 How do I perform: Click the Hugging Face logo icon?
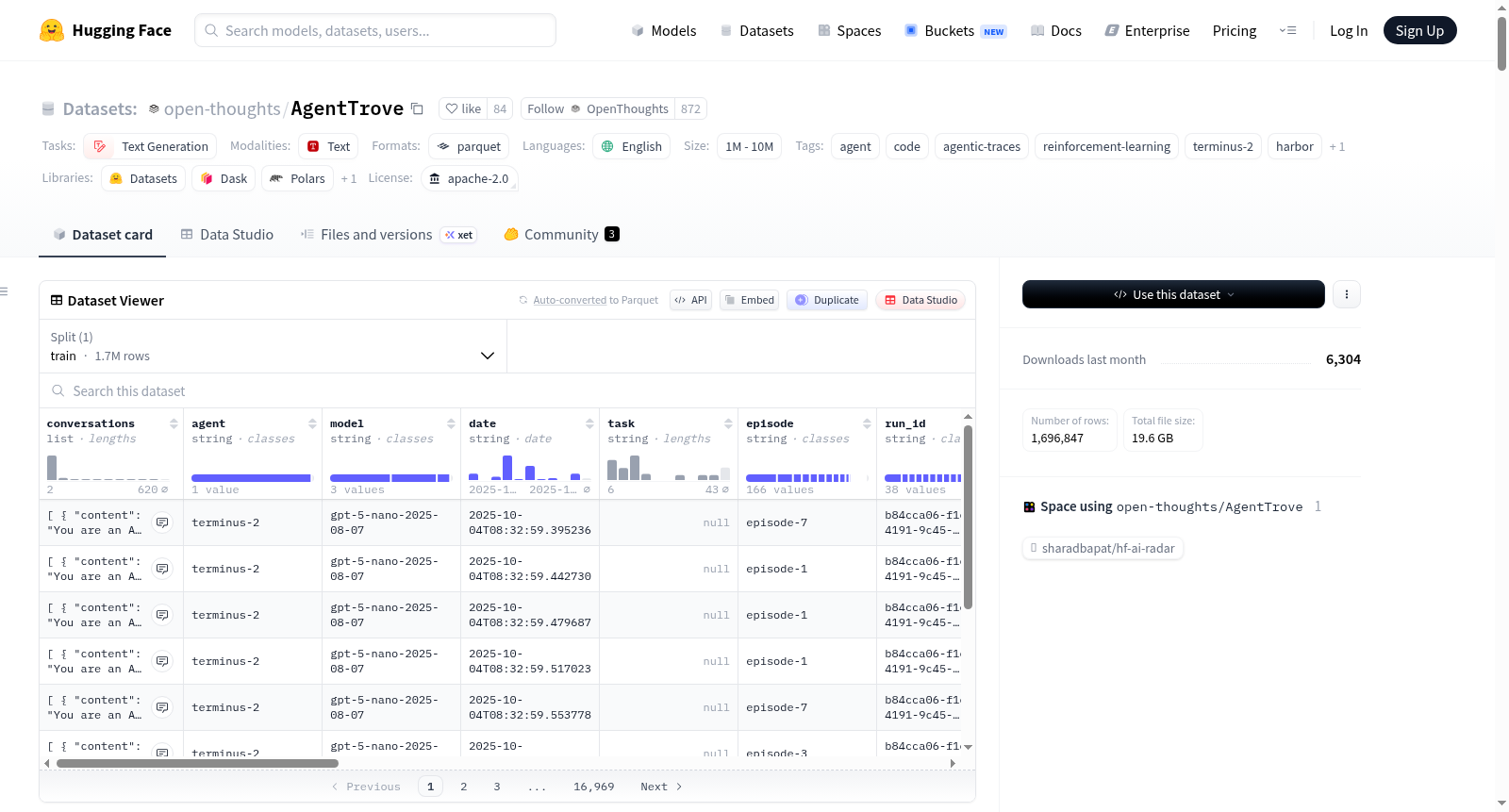[52, 30]
